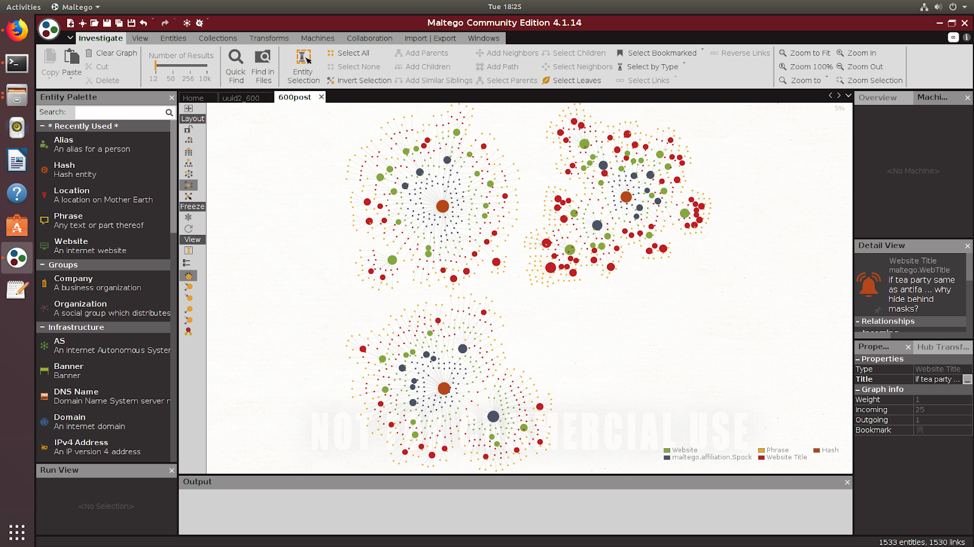The height and width of the screenshot is (547, 974).
Task: Click the gear settings icon in title bar
Action: coord(199,23)
